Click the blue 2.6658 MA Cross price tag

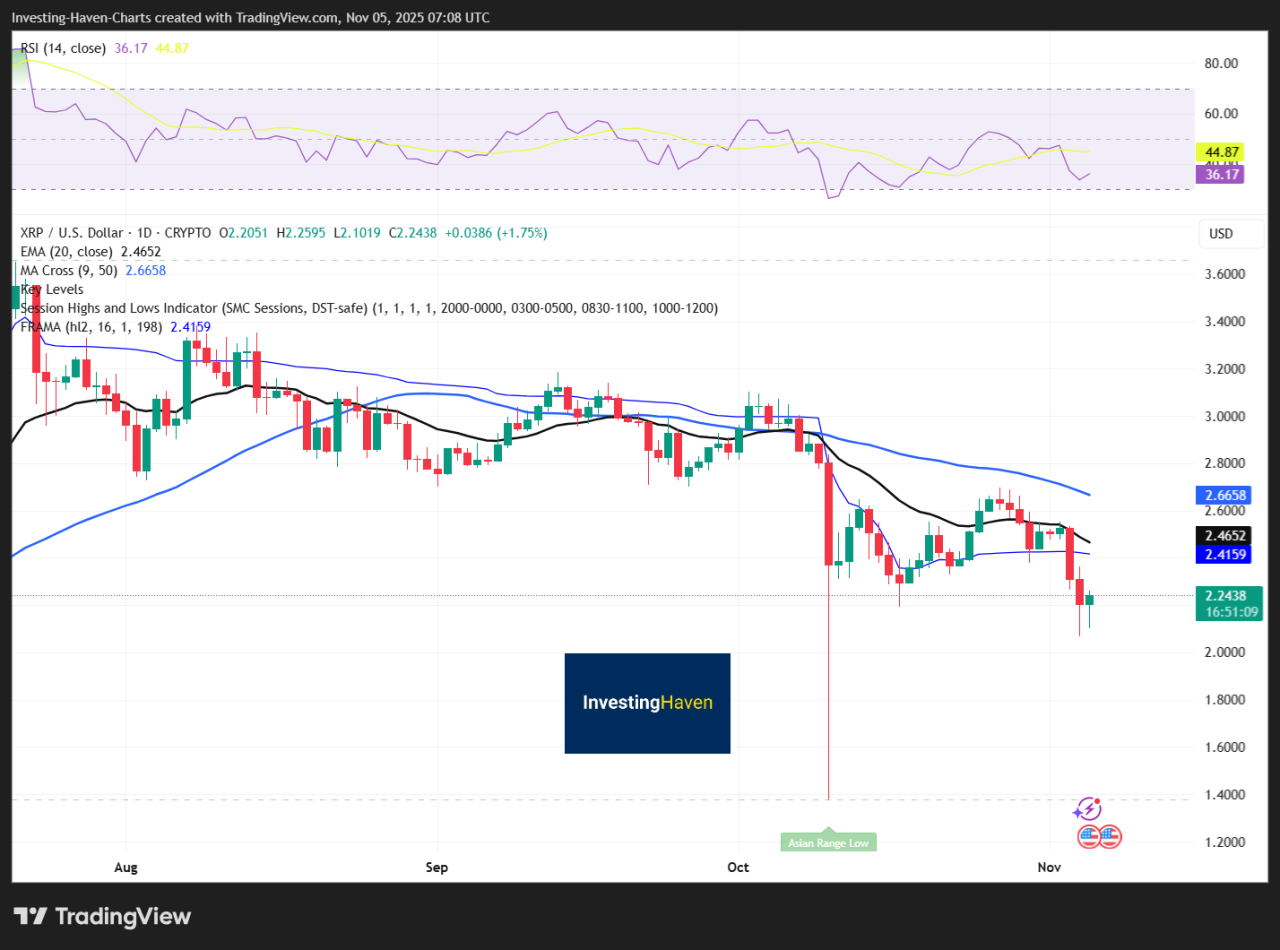pyautogui.click(x=1223, y=495)
